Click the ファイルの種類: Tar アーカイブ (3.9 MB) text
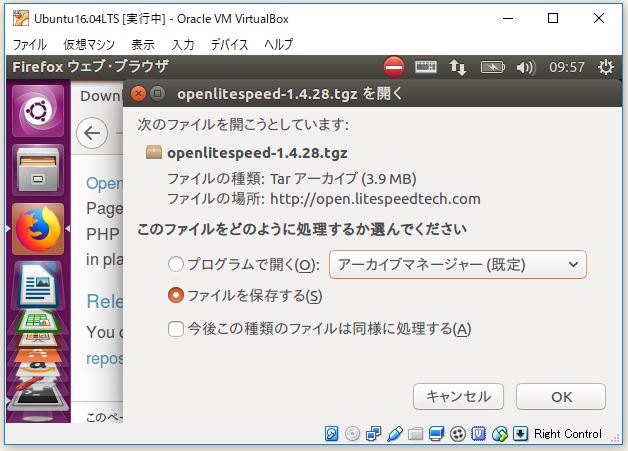Viewport: 628px width, 451px height. [x=292, y=179]
